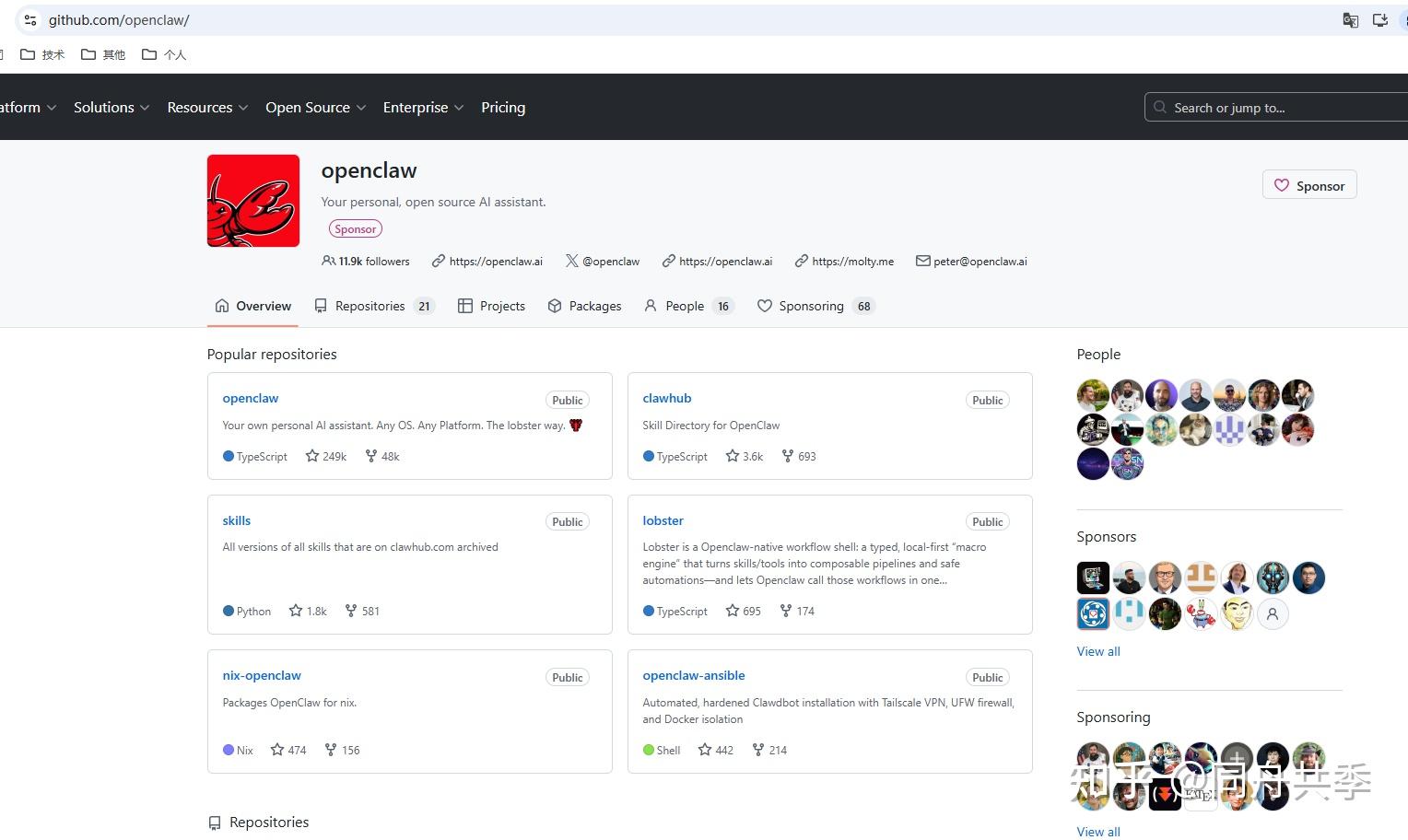Click the Sponsoring sidebar heading
This screenshot has height=840, width=1408.
[1113, 717]
